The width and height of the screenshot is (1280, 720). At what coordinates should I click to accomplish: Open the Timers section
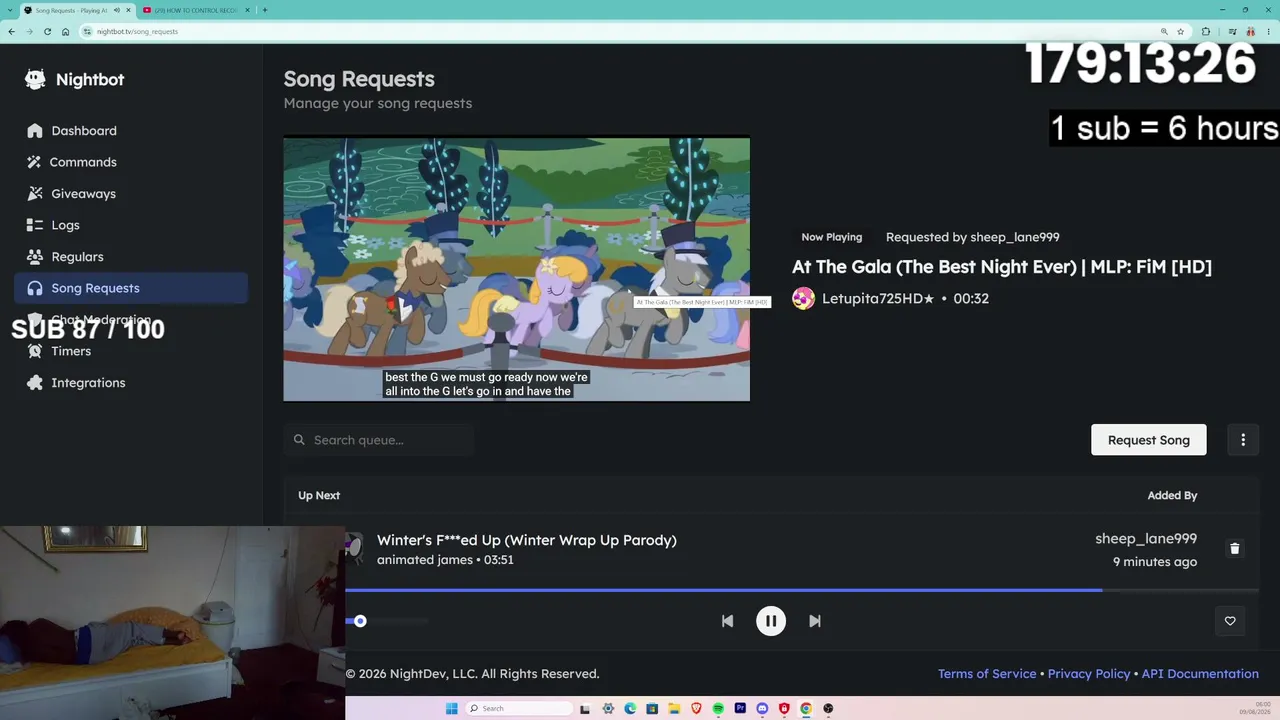point(131,351)
